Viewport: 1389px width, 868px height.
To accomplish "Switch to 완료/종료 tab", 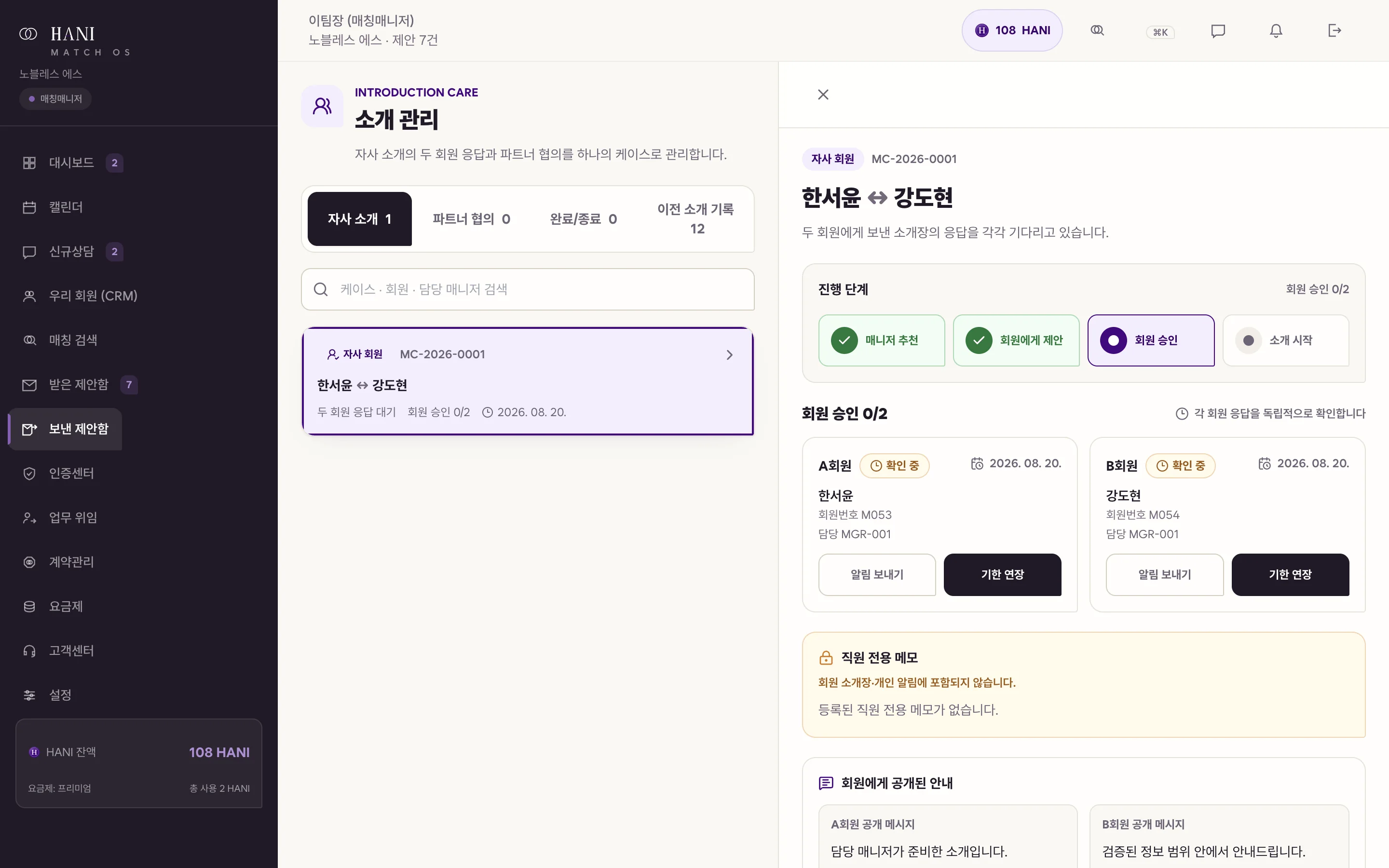I will coord(583,219).
